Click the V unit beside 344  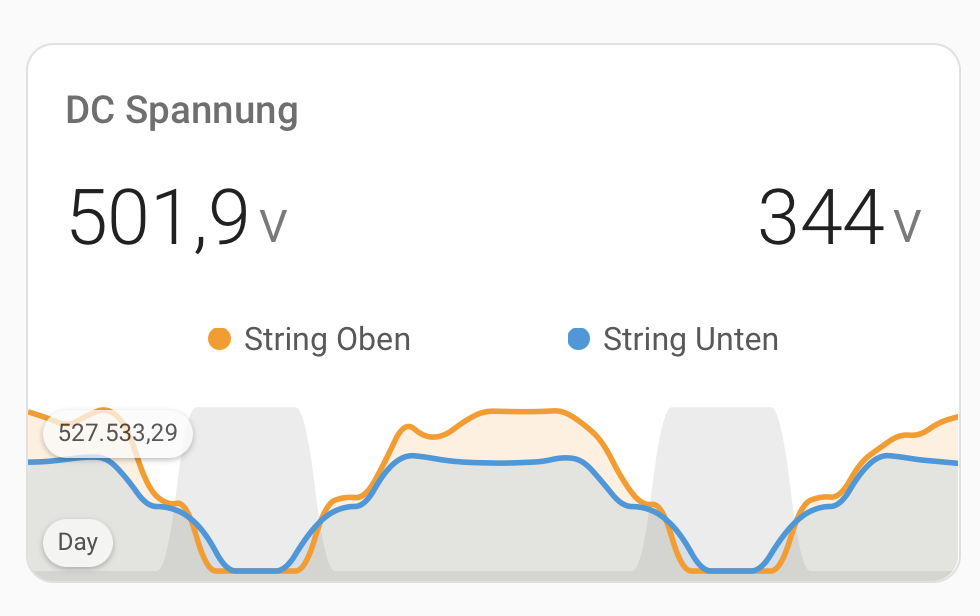907,226
